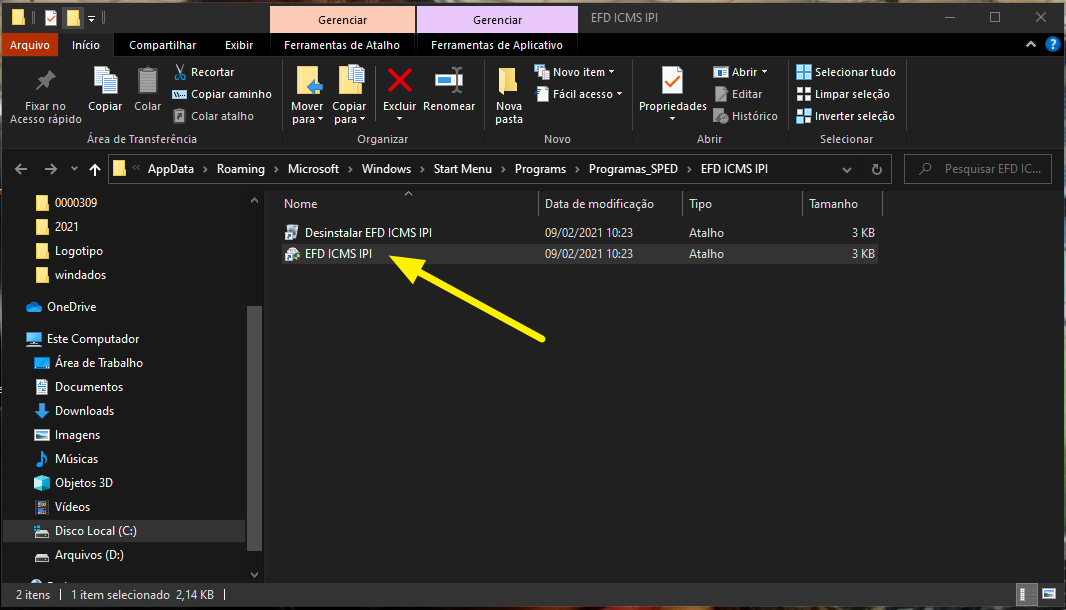
Task: Rename the file using Renomear
Action: click(x=449, y=89)
